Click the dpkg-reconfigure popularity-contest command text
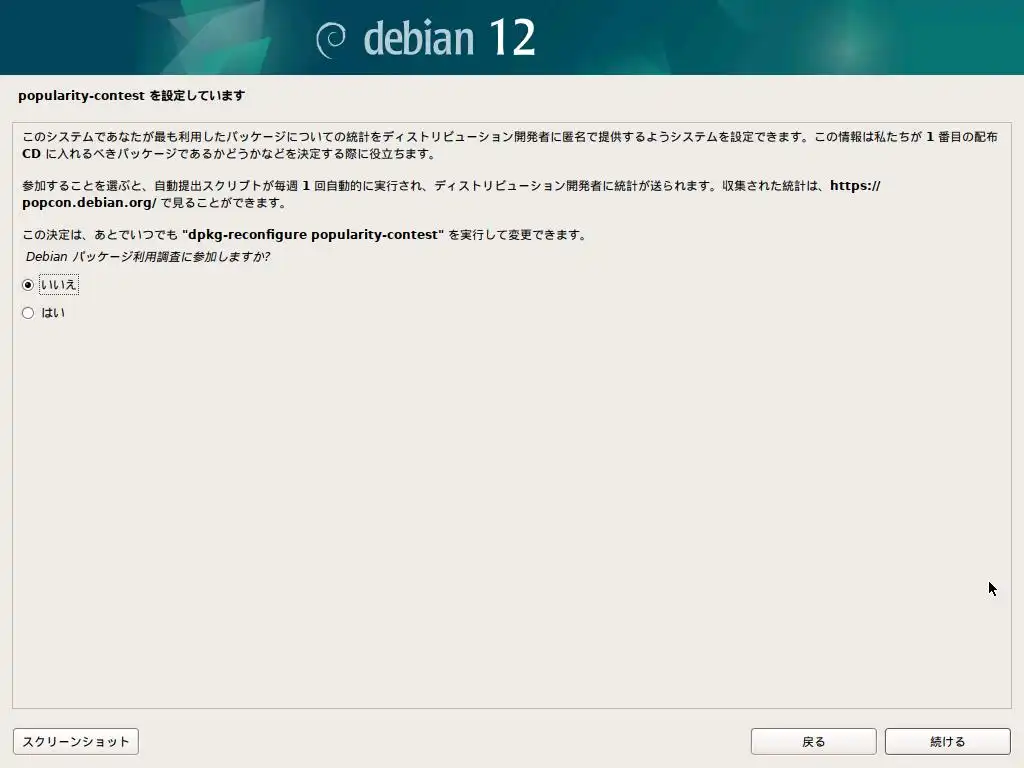Viewport: 1024px width, 768px height. pyautogui.click(x=313, y=234)
